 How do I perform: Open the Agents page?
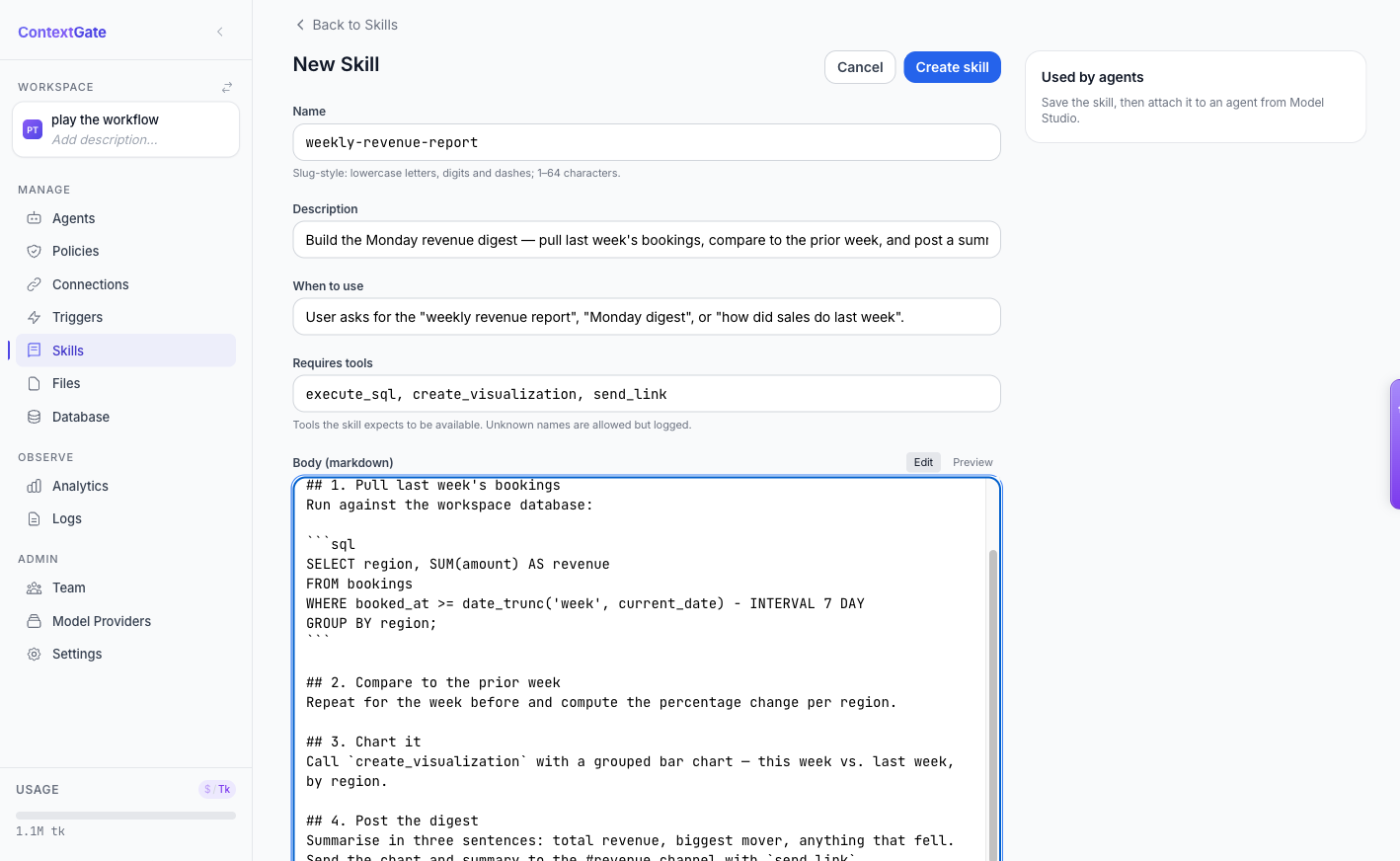coord(125,218)
